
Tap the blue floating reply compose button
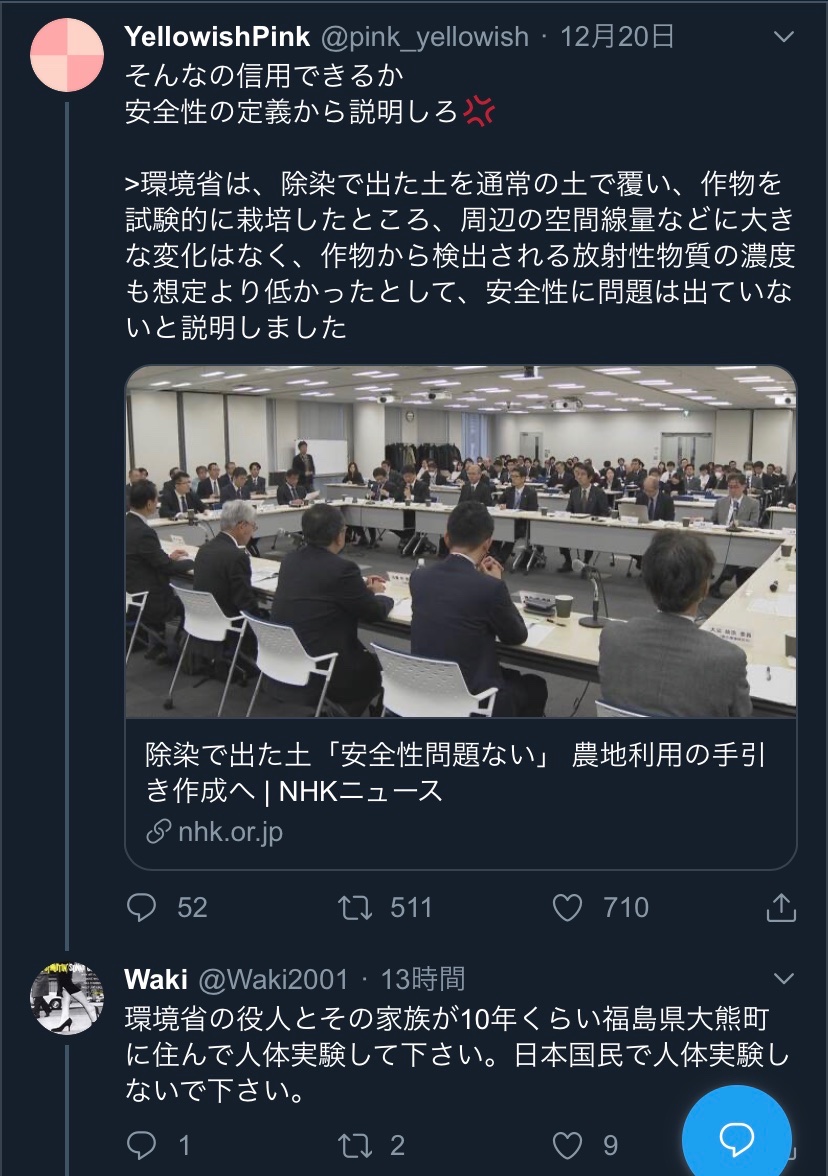tap(736, 1138)
